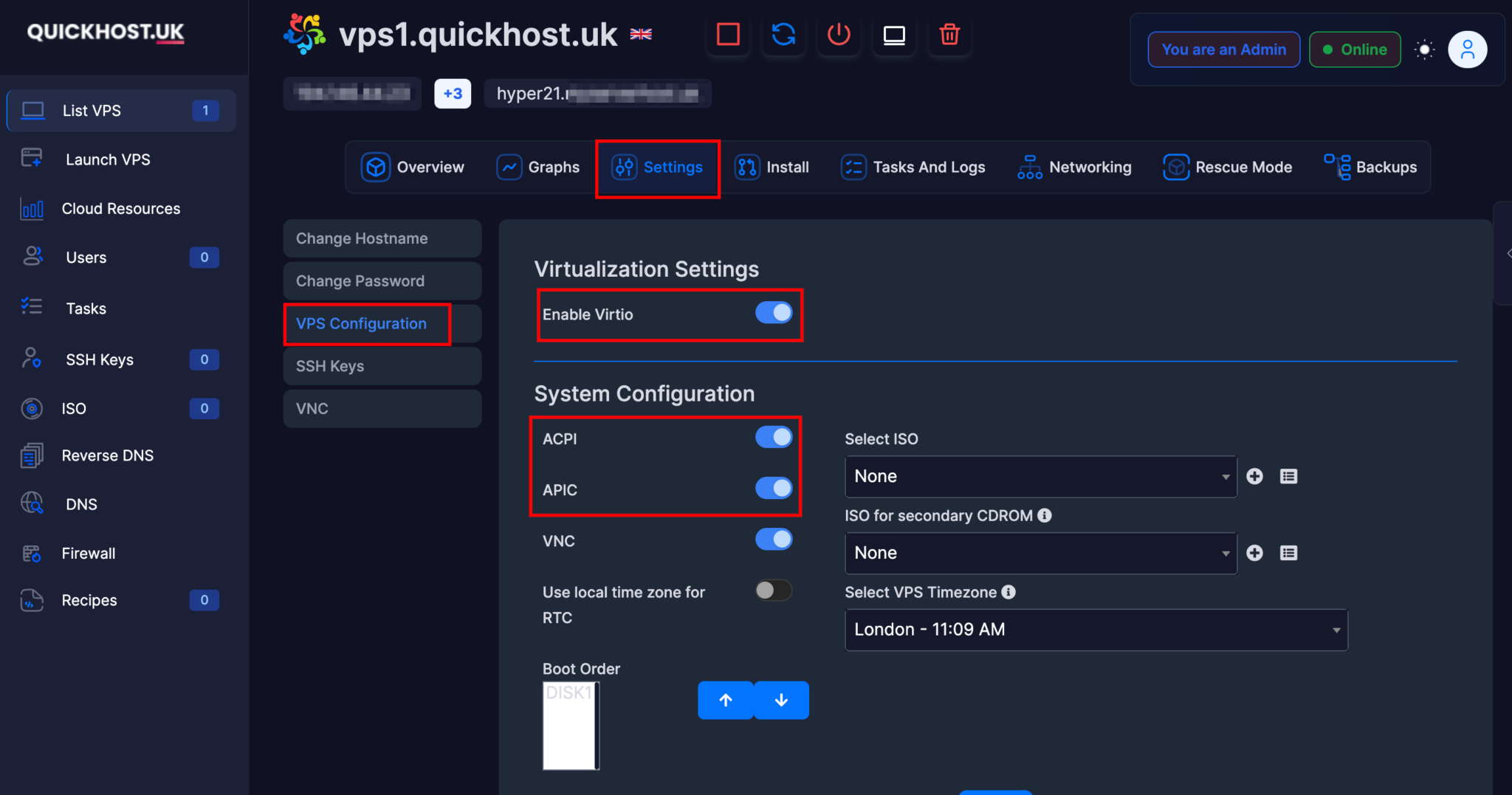Open Recipes in sidebar
Image resolution: width=1512 pixels, height=795 pixels.
121,600
